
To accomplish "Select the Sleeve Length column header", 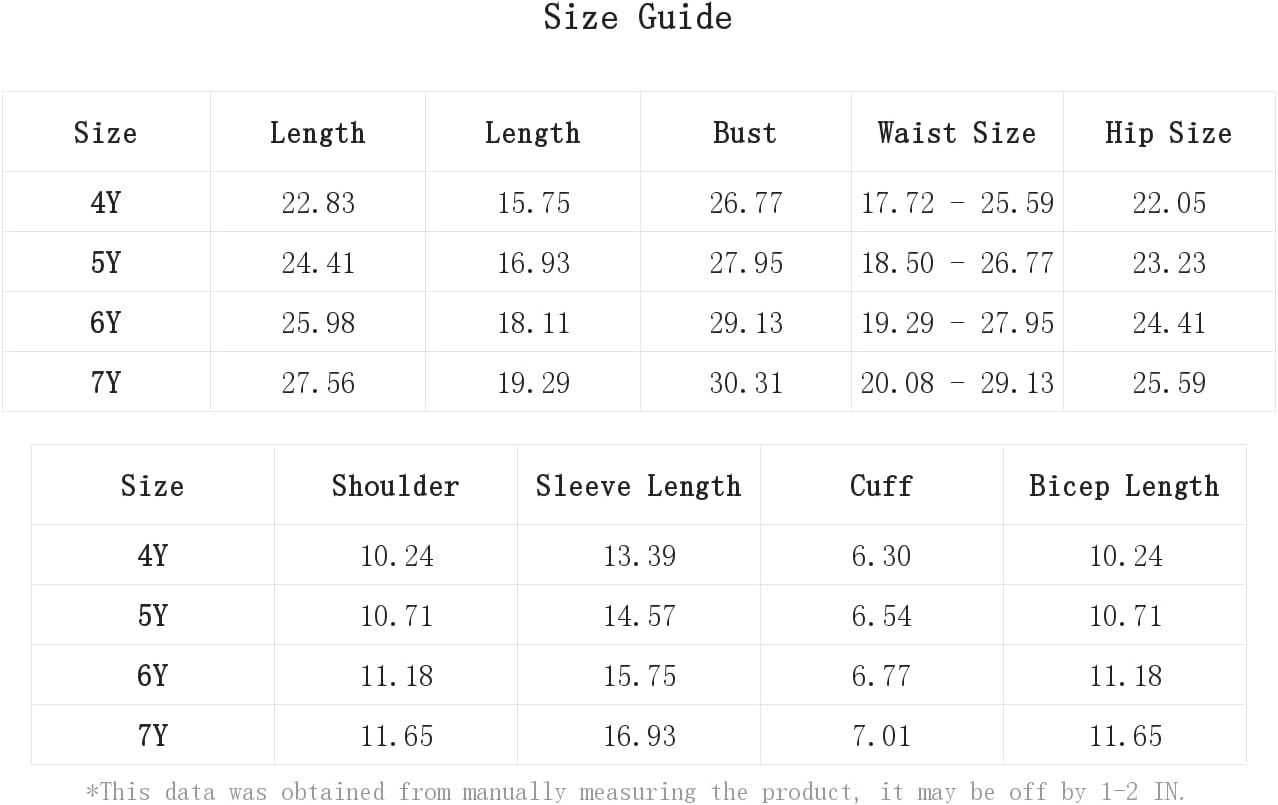I will click(639, 486).
